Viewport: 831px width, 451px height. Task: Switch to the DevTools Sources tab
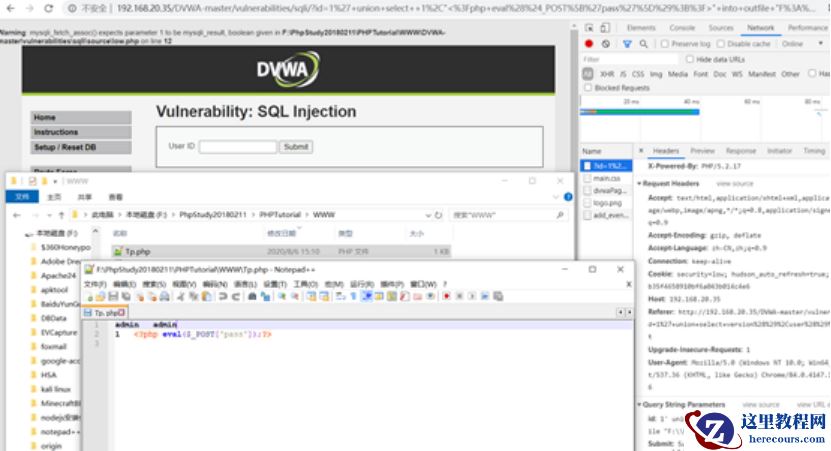coord(721,28)
